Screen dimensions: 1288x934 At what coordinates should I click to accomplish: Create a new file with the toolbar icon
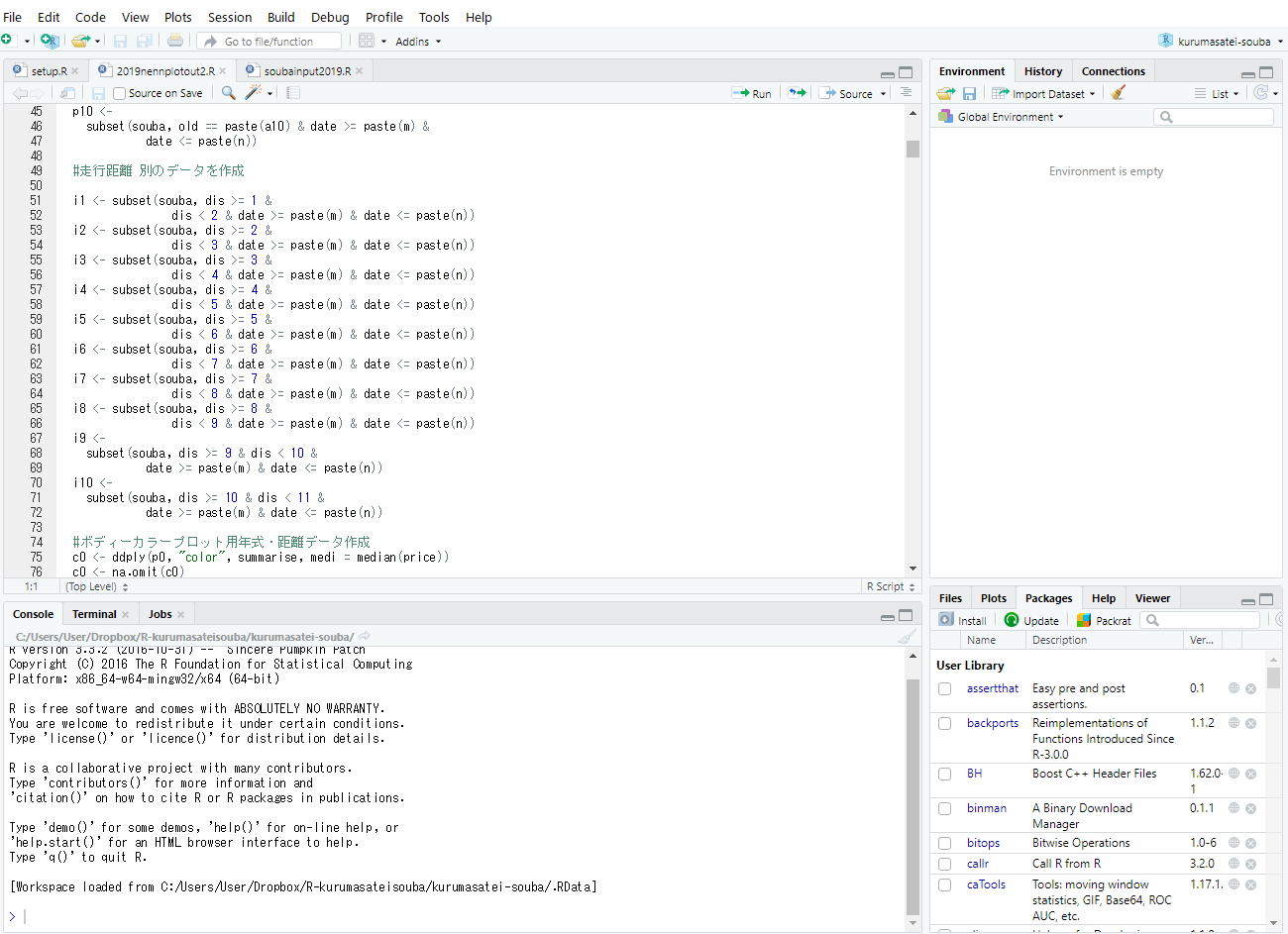[7, 41]
